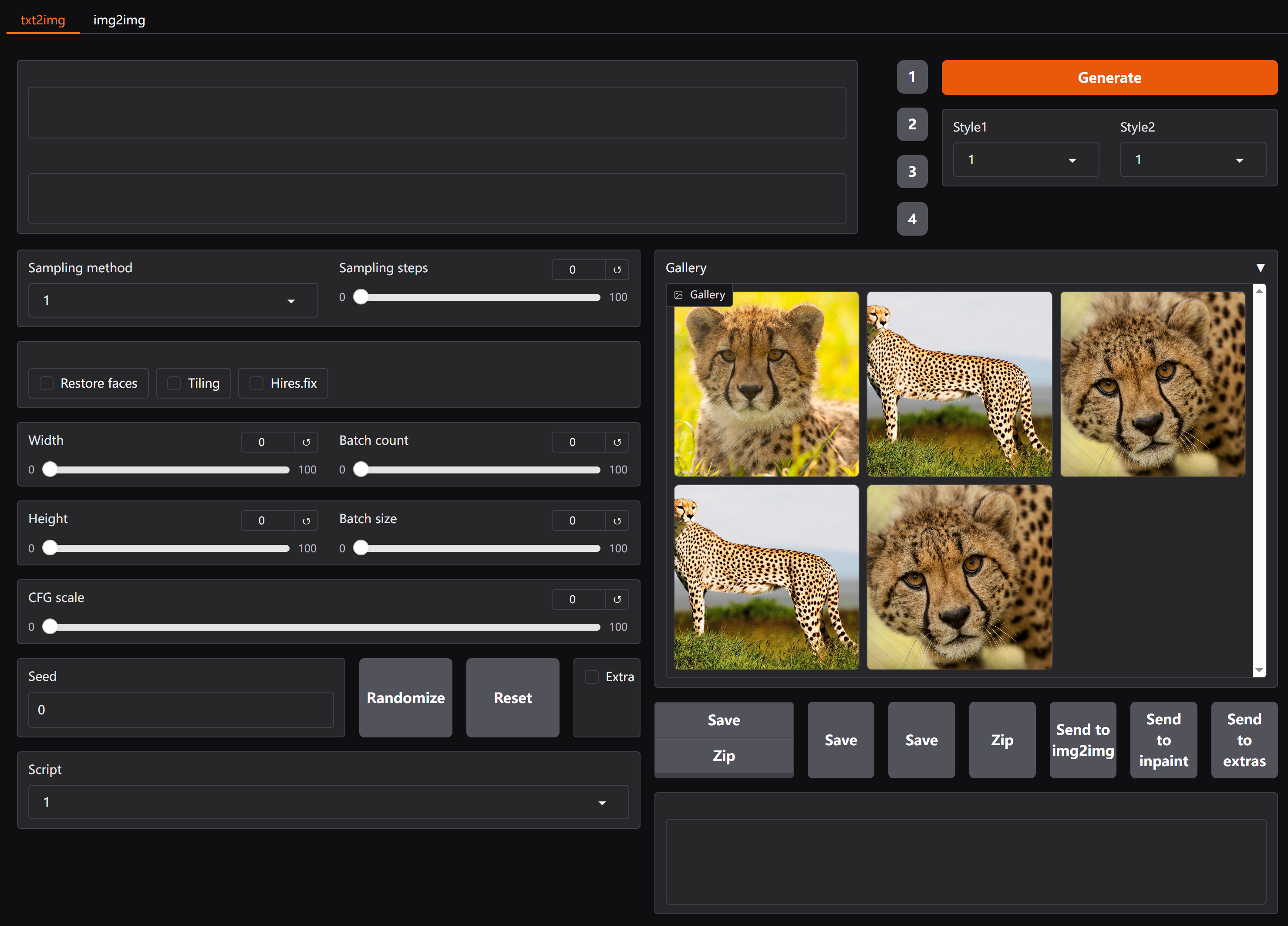
Task: Click the Height reset arrow icon
Action: coord(306,520)
